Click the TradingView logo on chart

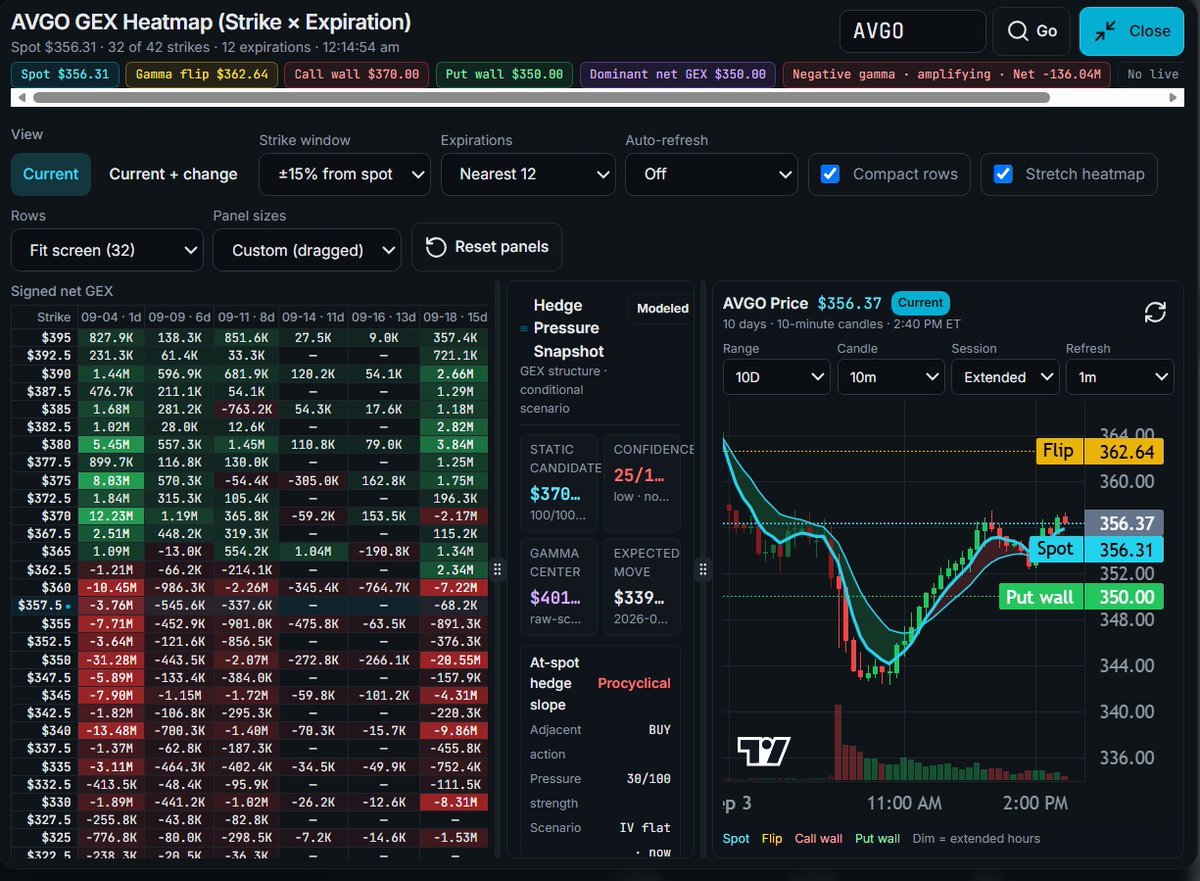tap(763, 751)
